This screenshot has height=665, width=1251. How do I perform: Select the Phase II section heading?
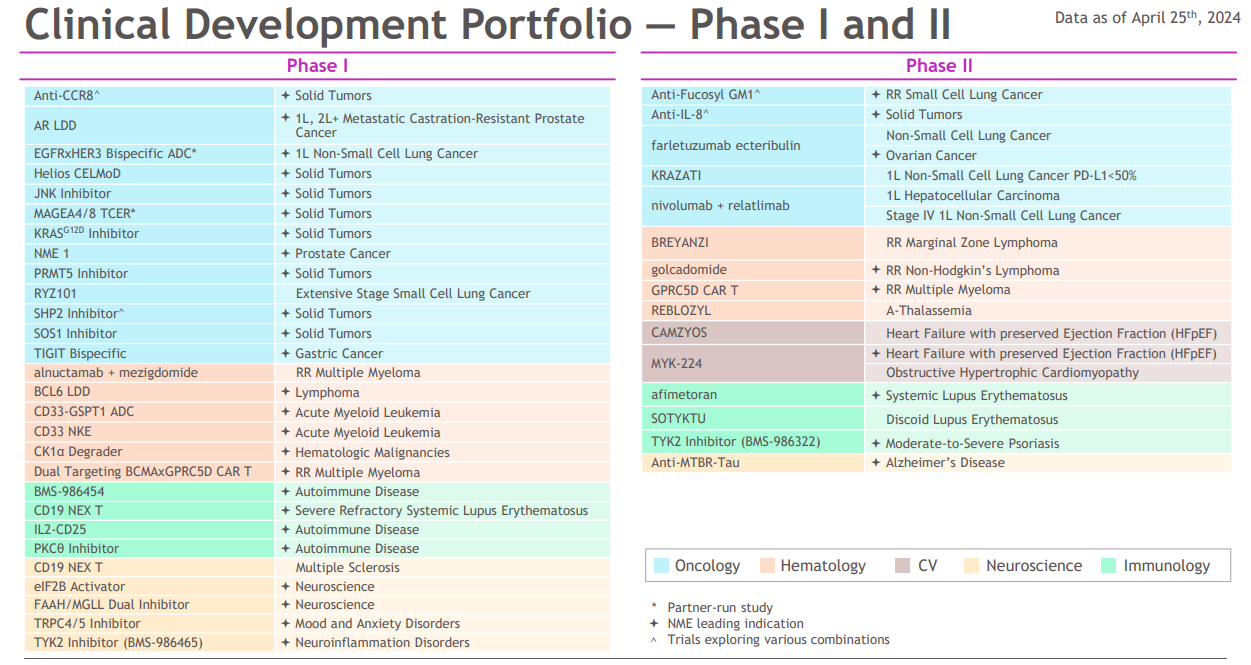(x=939, y=66)
